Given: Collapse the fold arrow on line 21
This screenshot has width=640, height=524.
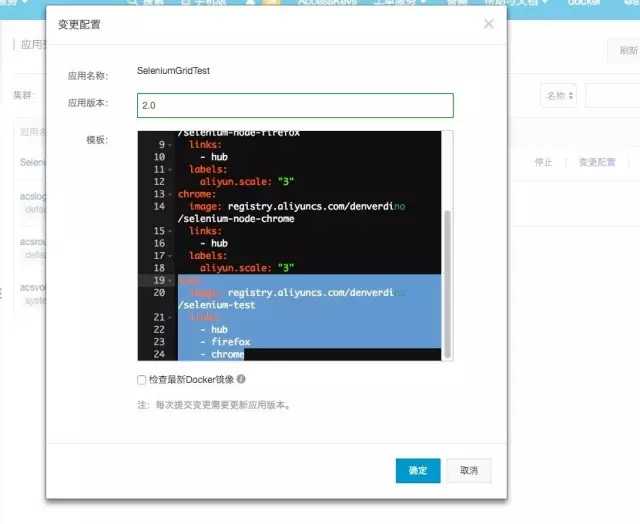Looking at the screenshot, I should tap(170, 318).
